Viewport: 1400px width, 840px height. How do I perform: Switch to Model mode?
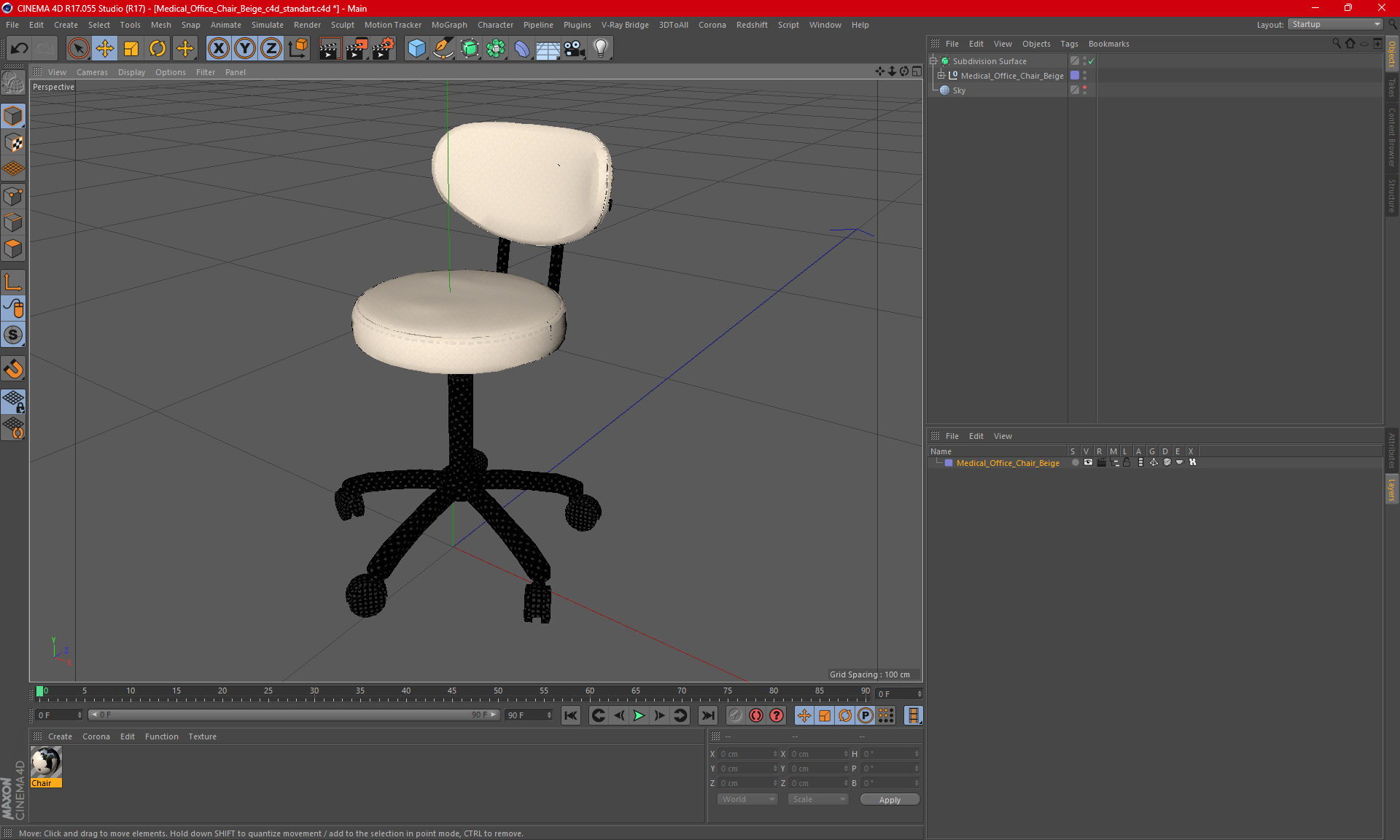point(13,116)
